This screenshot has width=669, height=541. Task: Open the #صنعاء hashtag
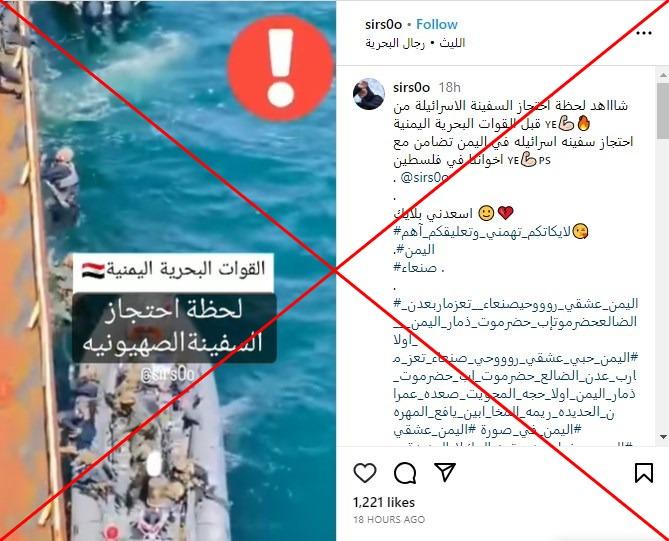415,268
